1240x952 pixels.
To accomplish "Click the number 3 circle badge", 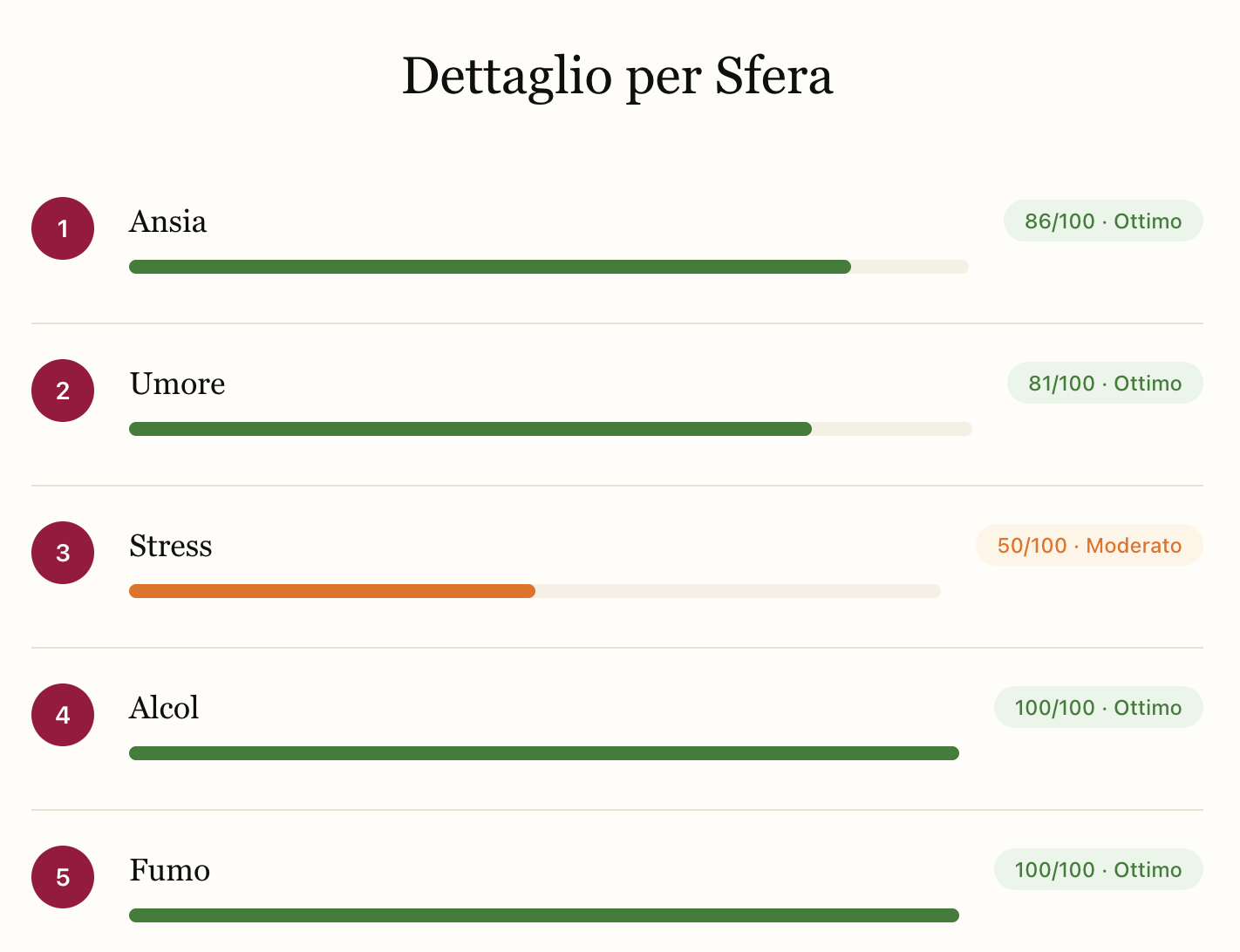I will click(x=63, y=553).
